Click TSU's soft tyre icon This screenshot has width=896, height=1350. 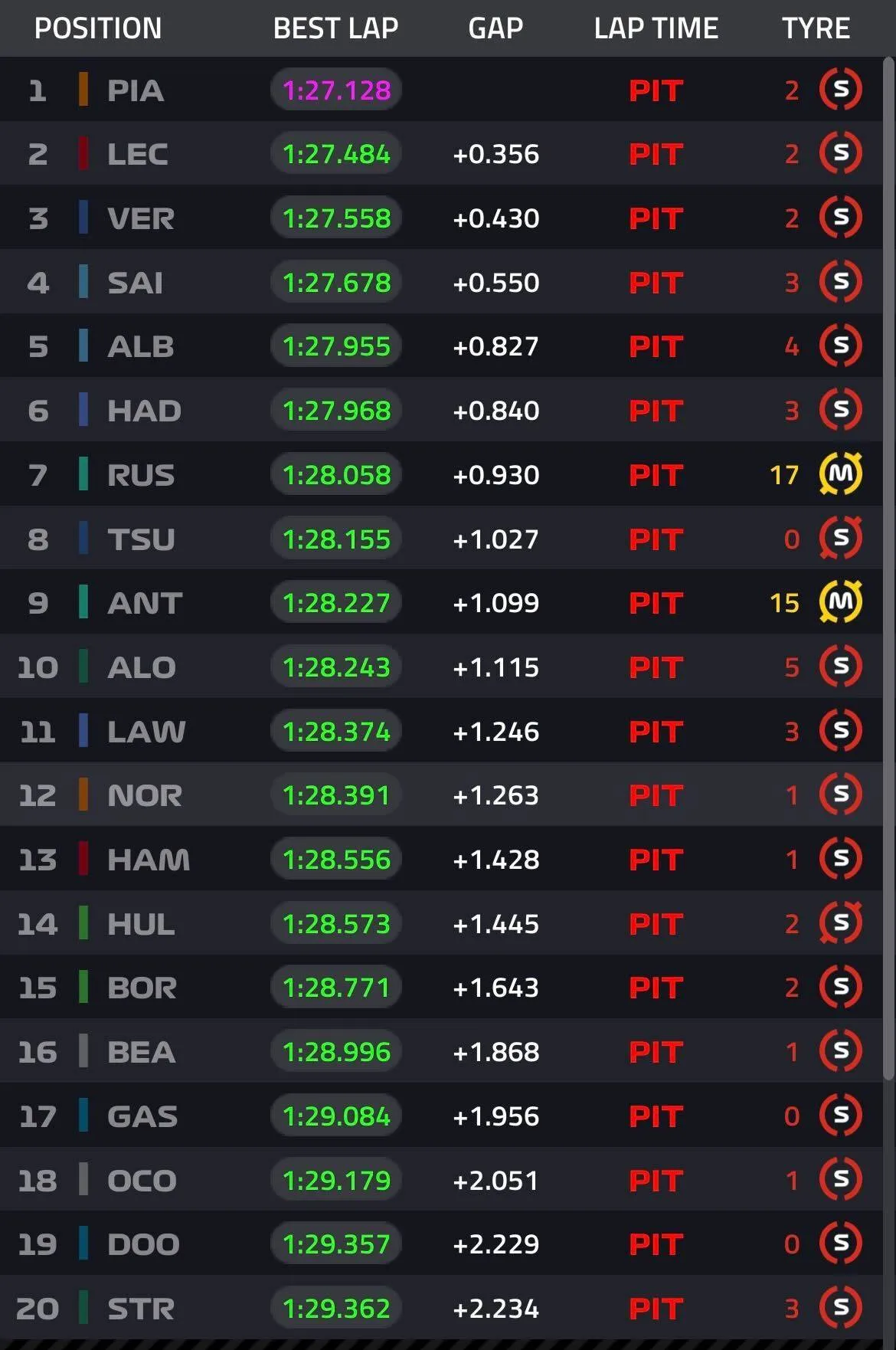(x=840, y=539)
